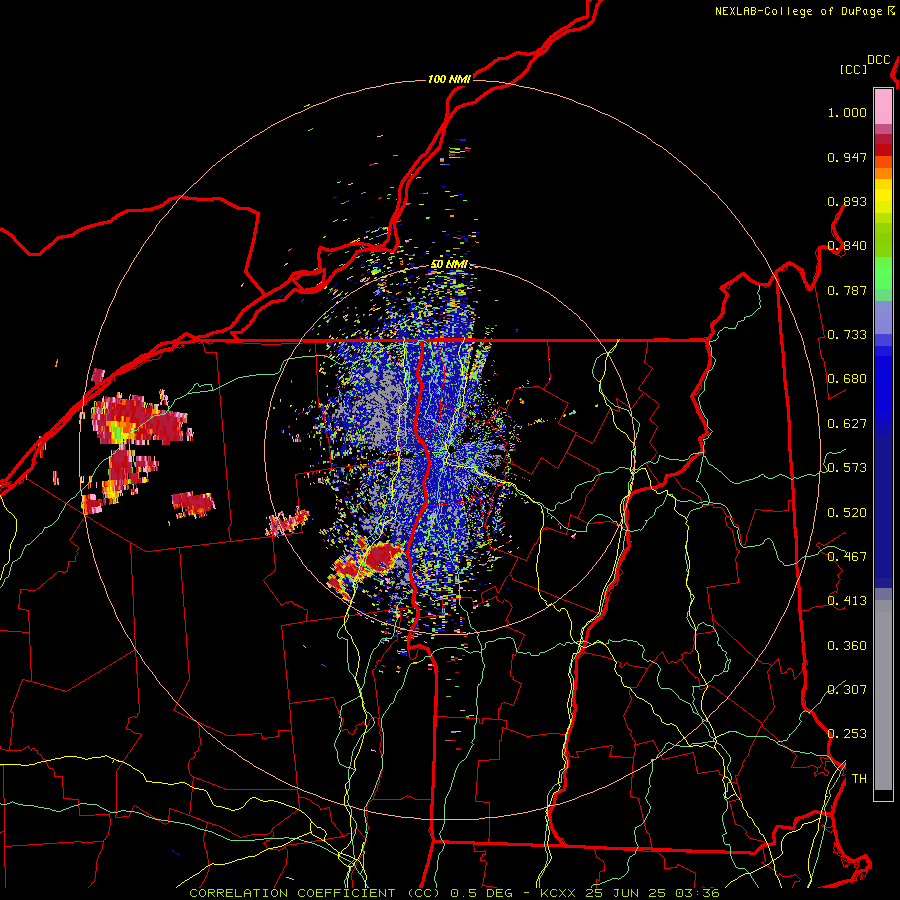Click the TH threshold label
Screen dimensions: 900x900
[x=859, y=779]
